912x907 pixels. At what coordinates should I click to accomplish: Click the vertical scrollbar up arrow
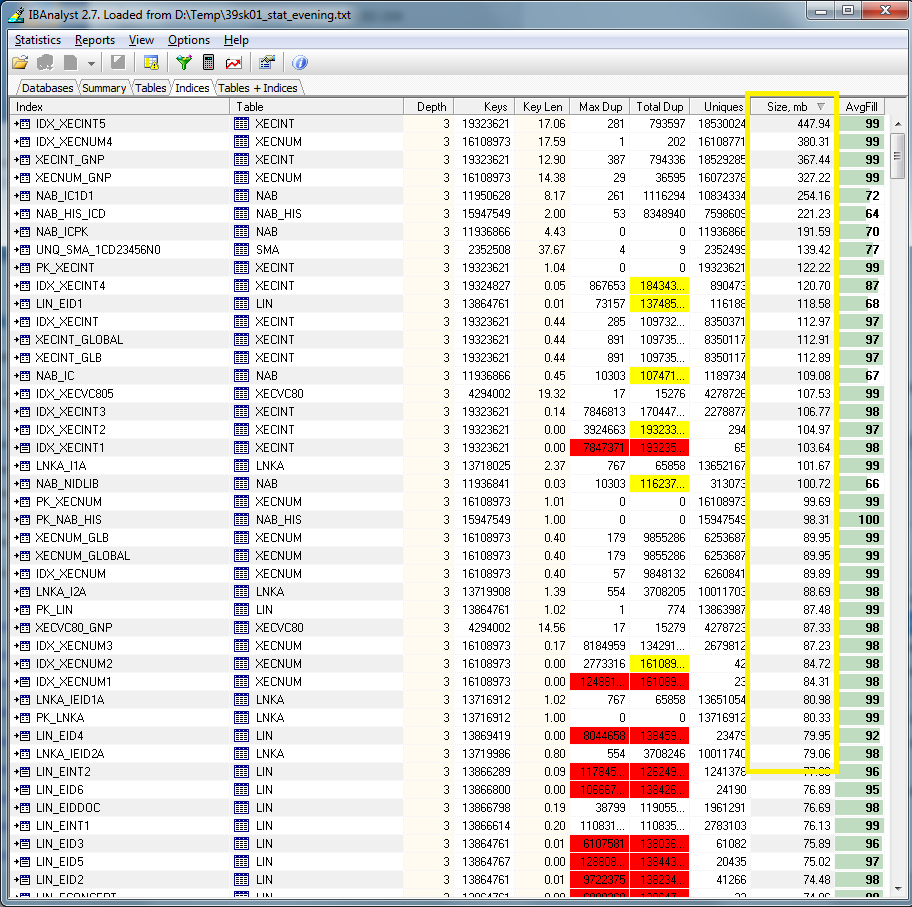[x=897, y=124]
